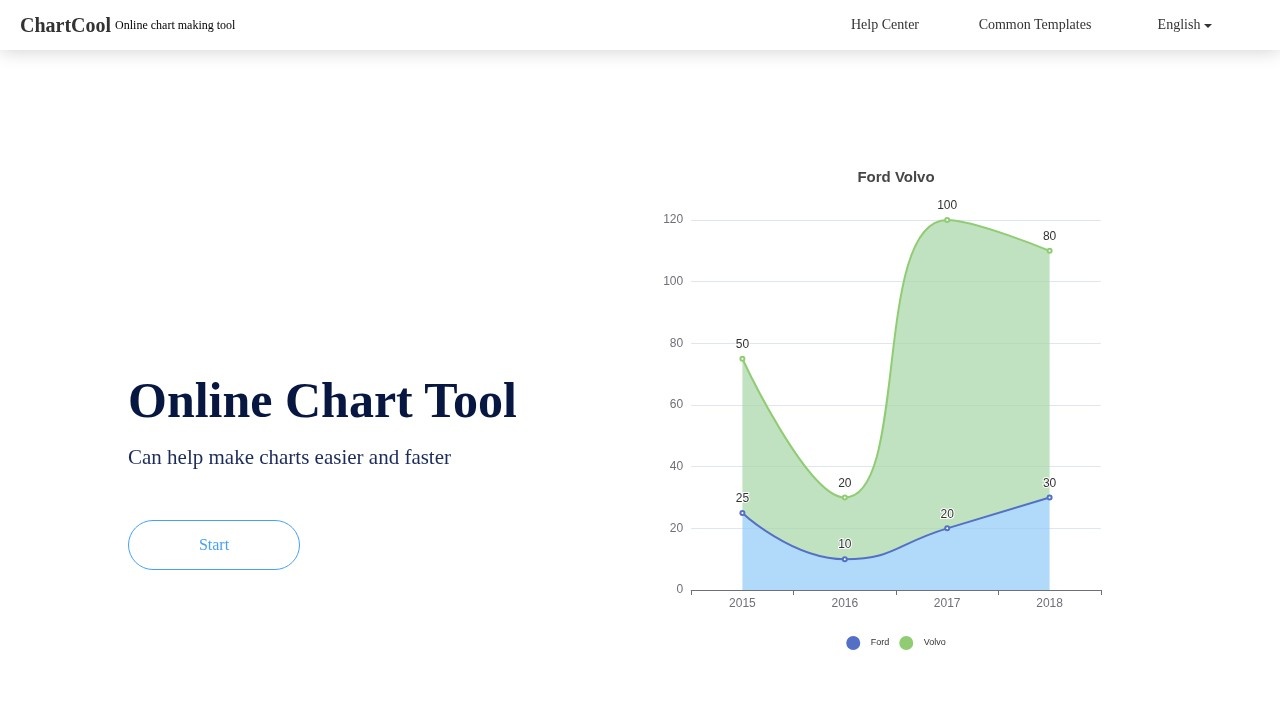Toggle Ford series via legend circle
The image size is (1280, 720).
853,643
